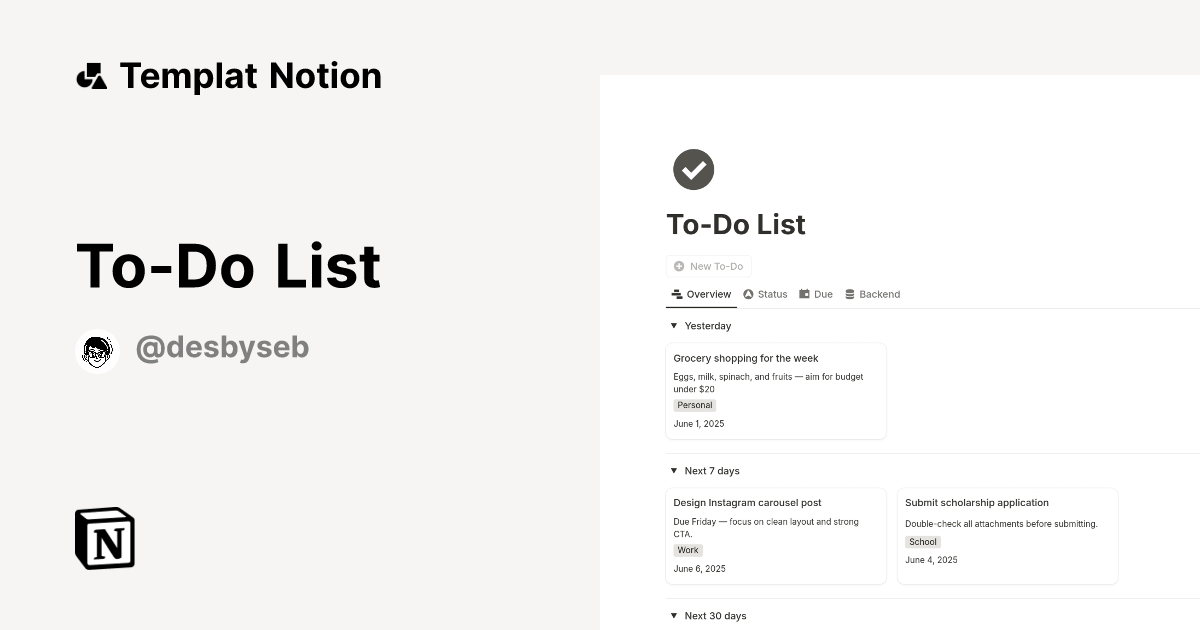The image size is (1200, 630).
Task: Click the checkmark page icon above To-Do List
Action: coord(693,169)
